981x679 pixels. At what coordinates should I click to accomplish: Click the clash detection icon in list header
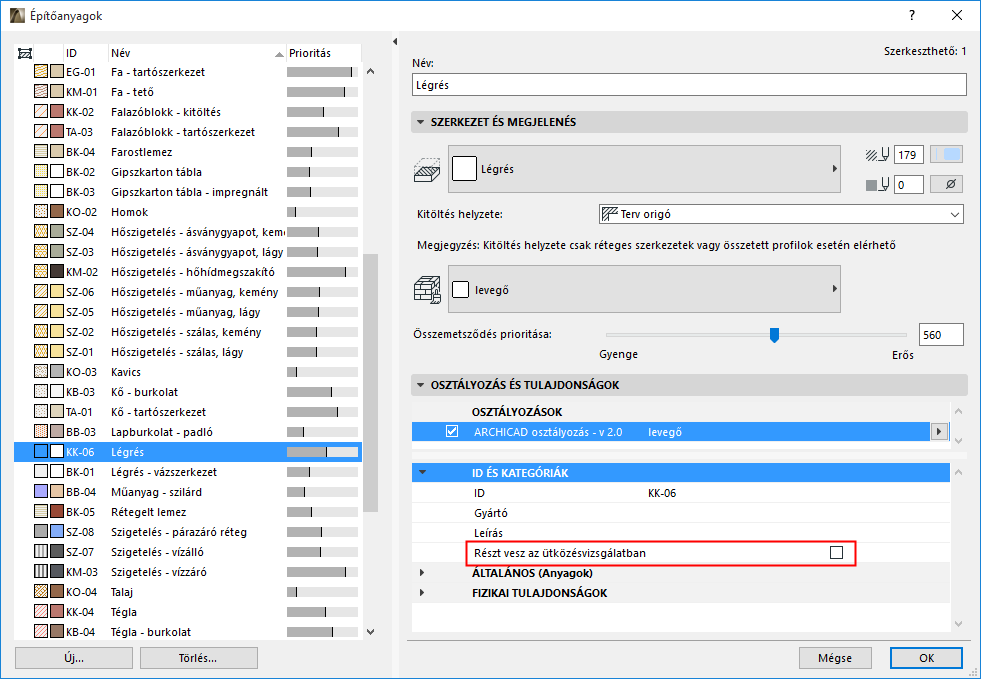[x=25, y=52]
